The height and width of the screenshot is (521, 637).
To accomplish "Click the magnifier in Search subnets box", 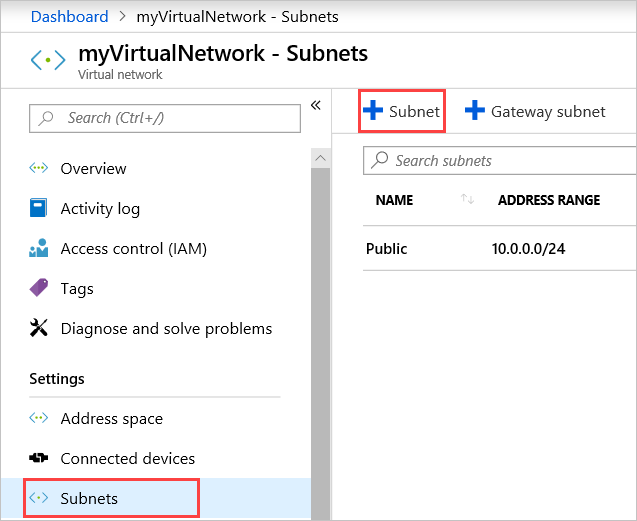I will click(x=380, y=160).
